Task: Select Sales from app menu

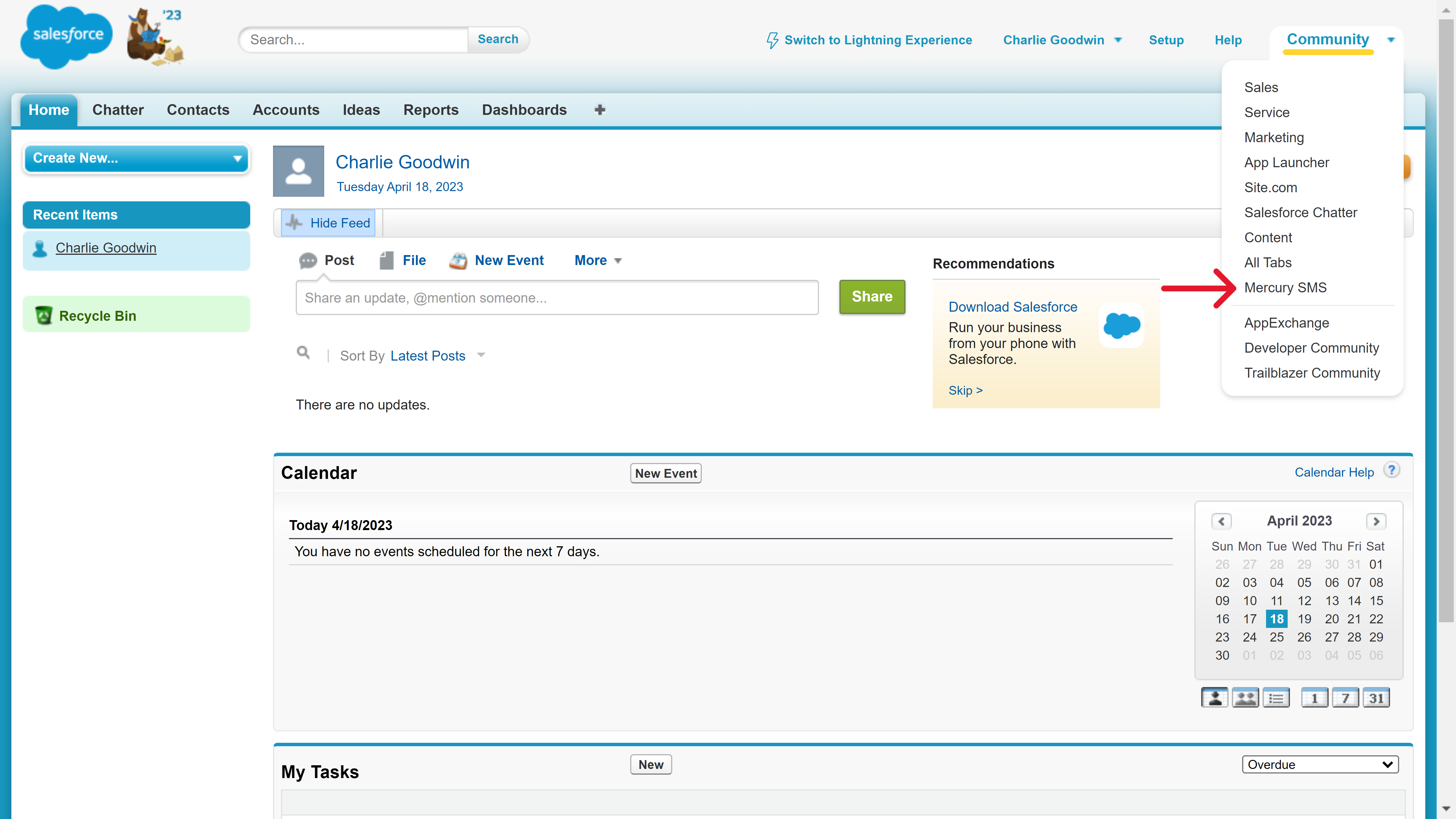Action: 1261,88
